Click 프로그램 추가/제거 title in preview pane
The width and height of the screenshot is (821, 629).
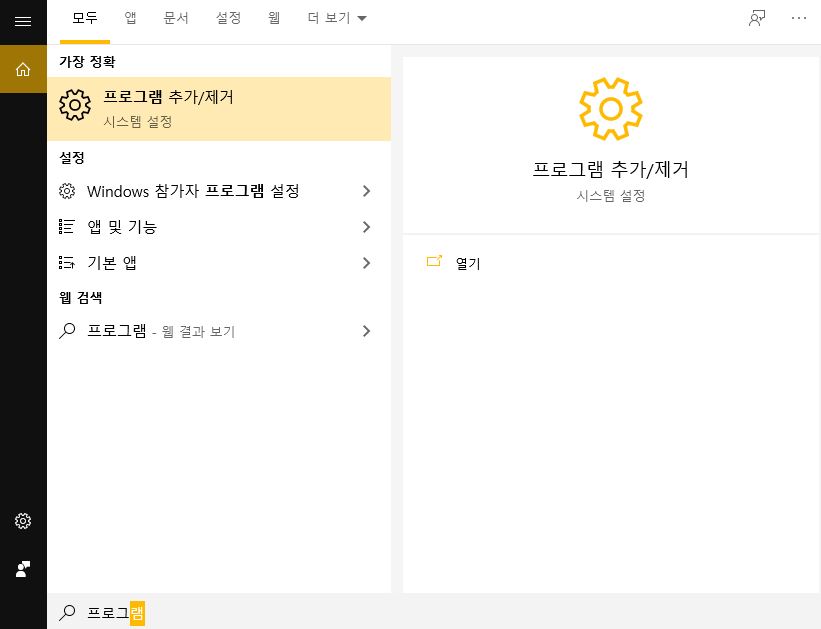(x=611, y=169)
